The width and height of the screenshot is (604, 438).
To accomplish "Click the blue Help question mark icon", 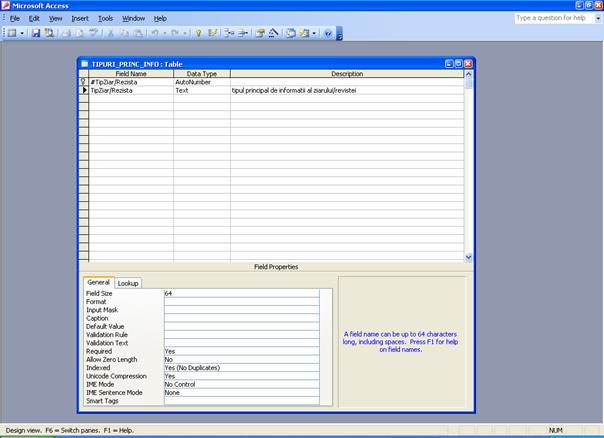I will tap(328, 33).
